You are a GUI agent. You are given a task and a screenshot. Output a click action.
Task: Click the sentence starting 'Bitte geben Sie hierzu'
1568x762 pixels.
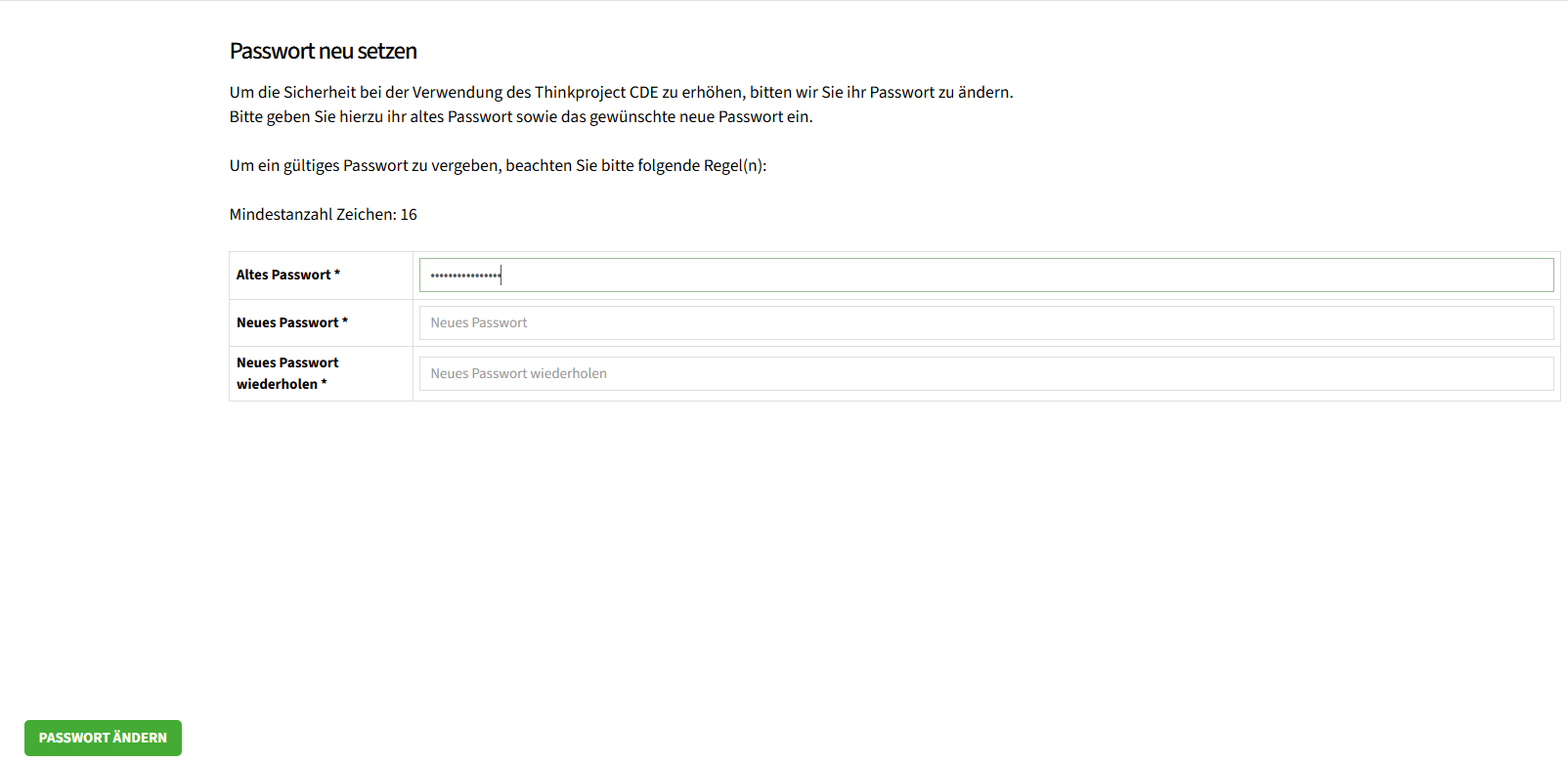click(x=521, y=116)
